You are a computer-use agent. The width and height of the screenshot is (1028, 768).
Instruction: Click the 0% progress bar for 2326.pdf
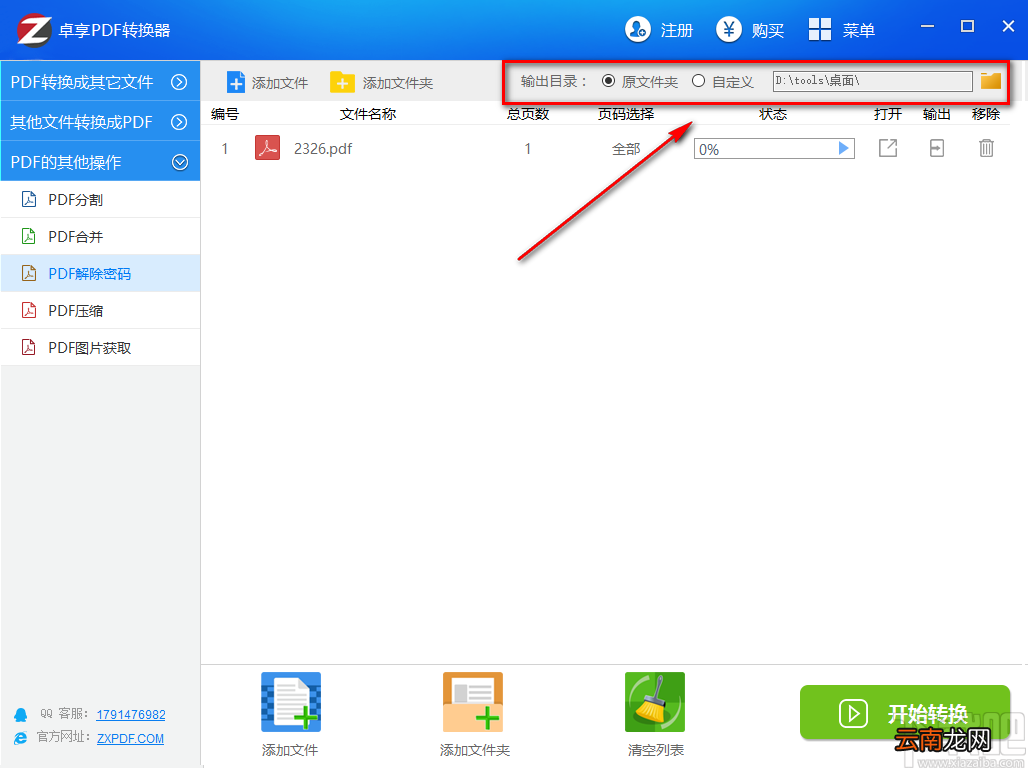(774, 149)
